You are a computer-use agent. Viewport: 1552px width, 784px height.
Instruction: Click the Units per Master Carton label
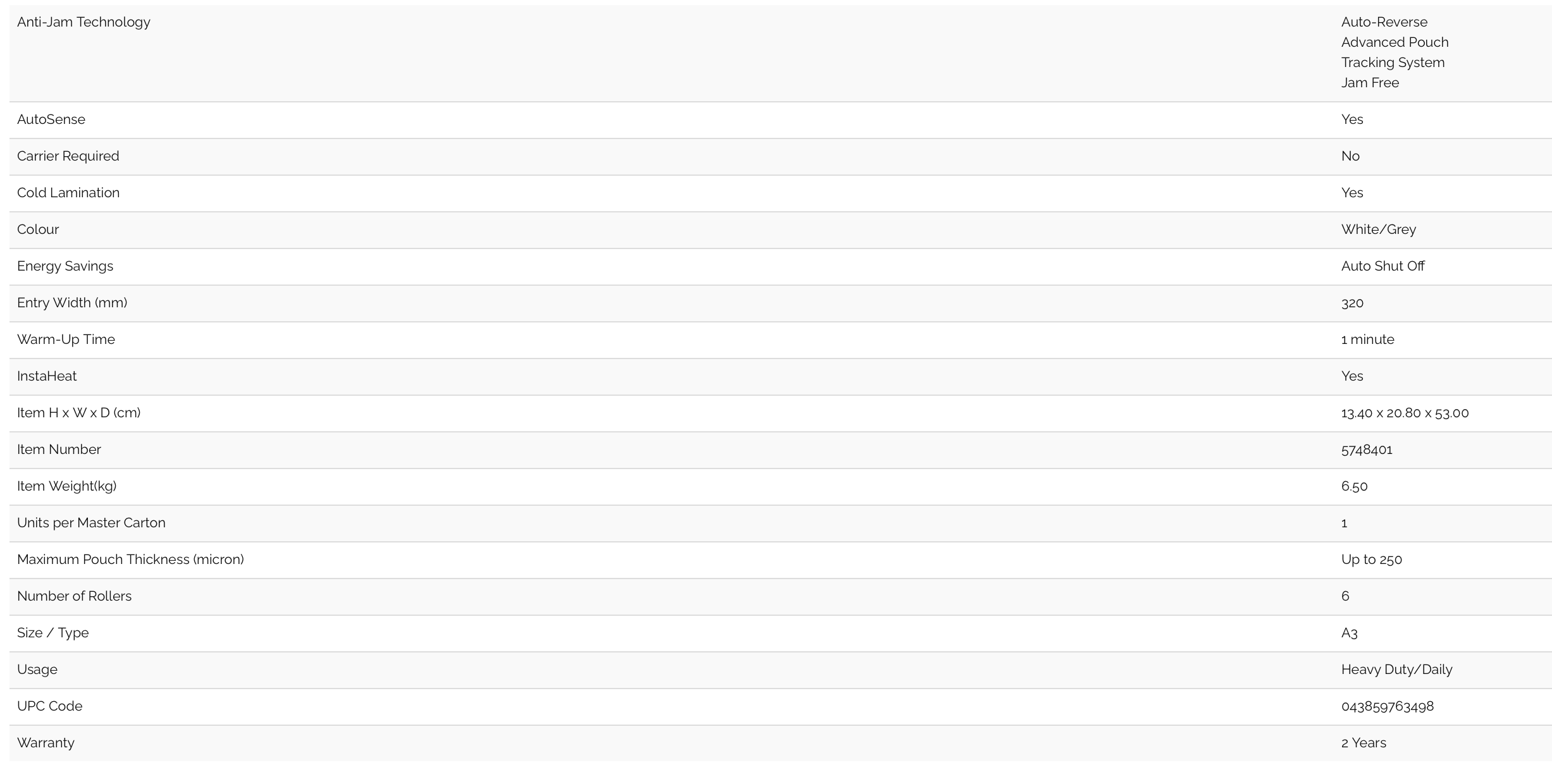click(91, 523)
